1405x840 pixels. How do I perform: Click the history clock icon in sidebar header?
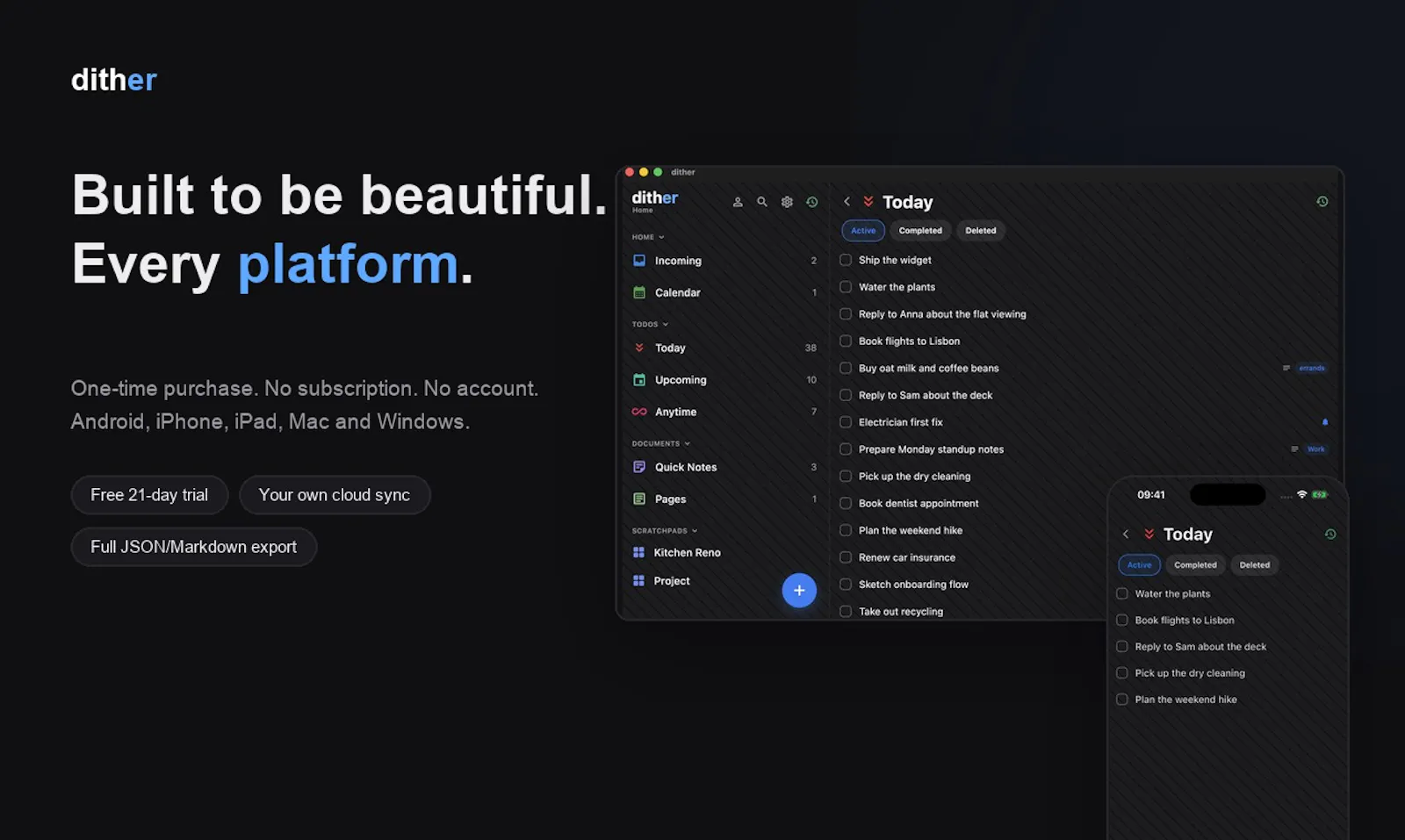click(x=812, y=202)
